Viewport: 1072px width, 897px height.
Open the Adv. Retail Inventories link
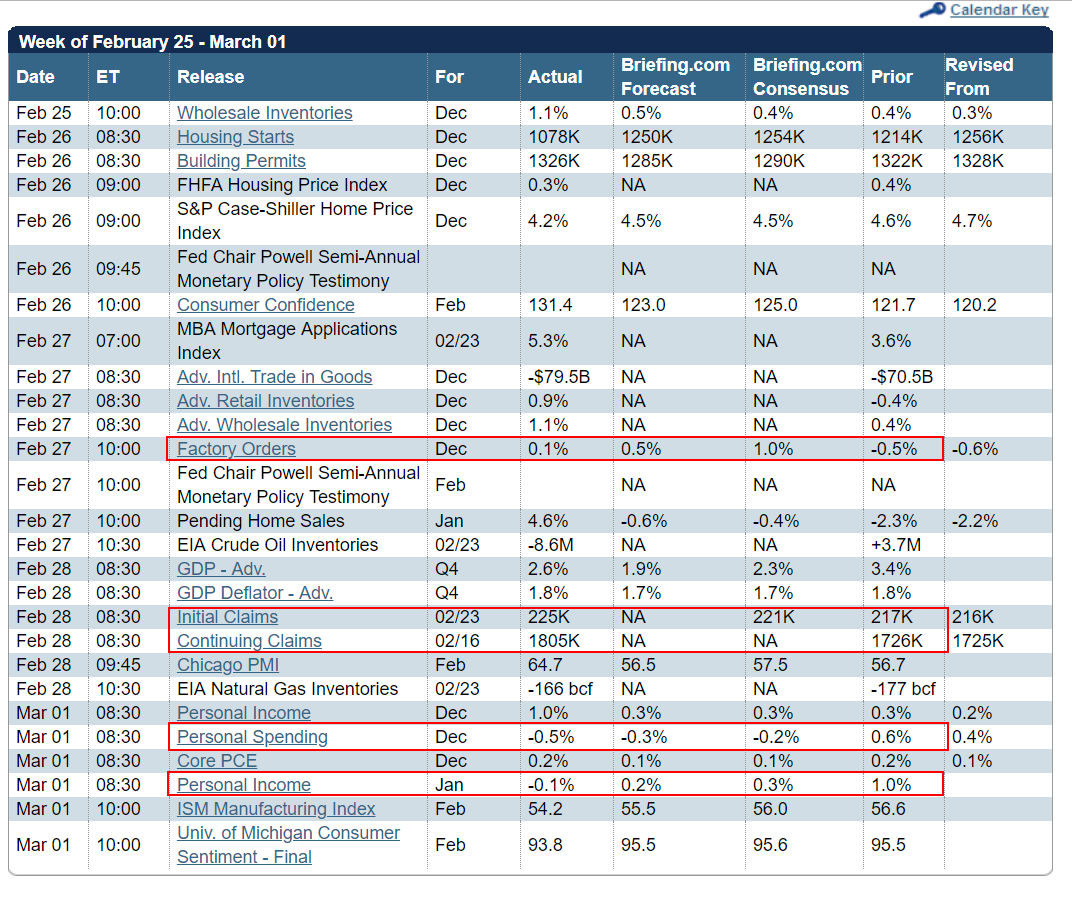[265, 401]
